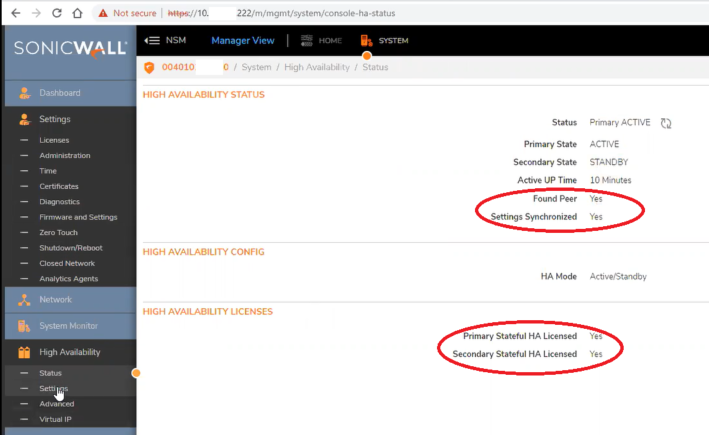Click the browser address bar URL
This screenshot has width=709, height=435.
(x=300, y=13)
